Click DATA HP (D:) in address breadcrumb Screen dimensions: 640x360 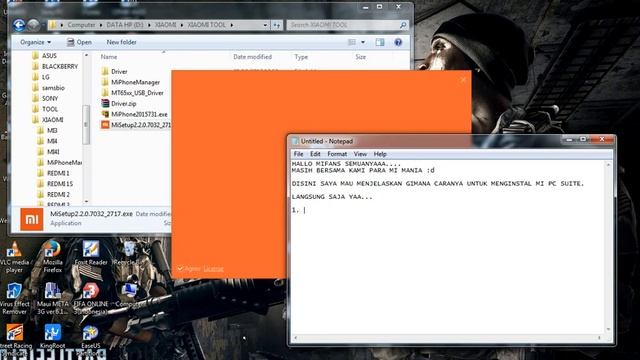(125, 25)
